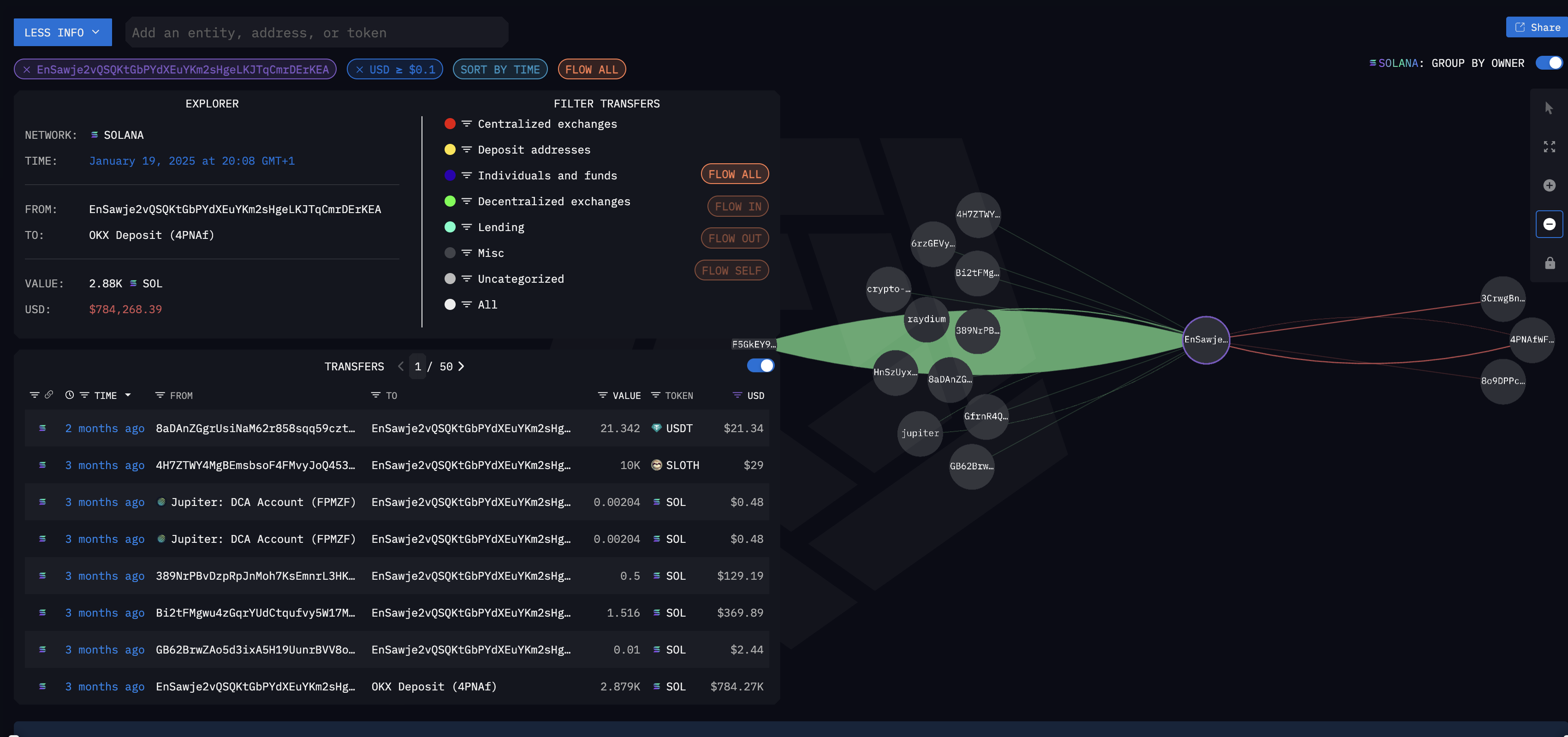
Task: Open the filter icon for Individuals and funds
Action: 466,175
